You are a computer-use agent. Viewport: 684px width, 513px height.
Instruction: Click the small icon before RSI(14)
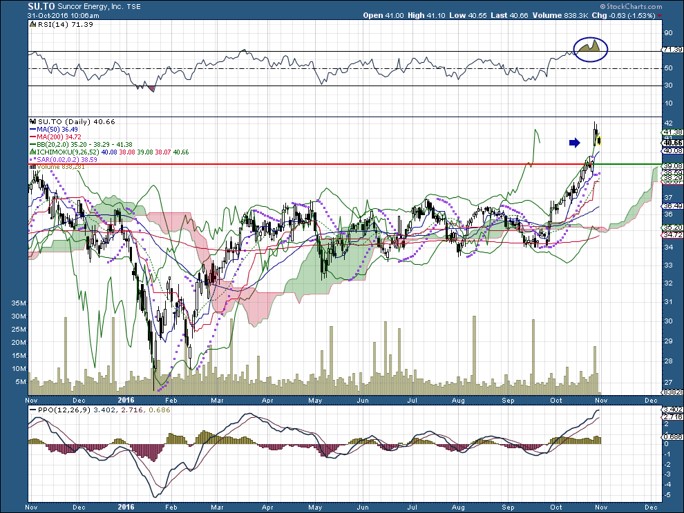[x=33, y=25]
